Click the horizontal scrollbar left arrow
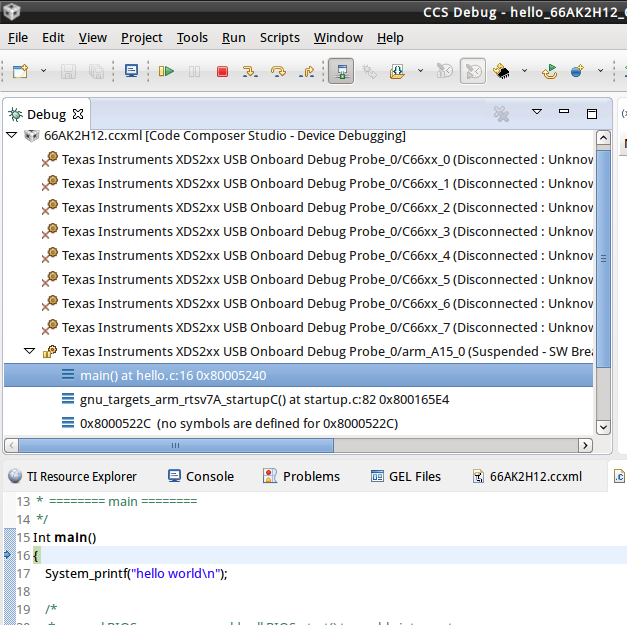This screenshot has height=625, width=627. click(x=12, y=445)
